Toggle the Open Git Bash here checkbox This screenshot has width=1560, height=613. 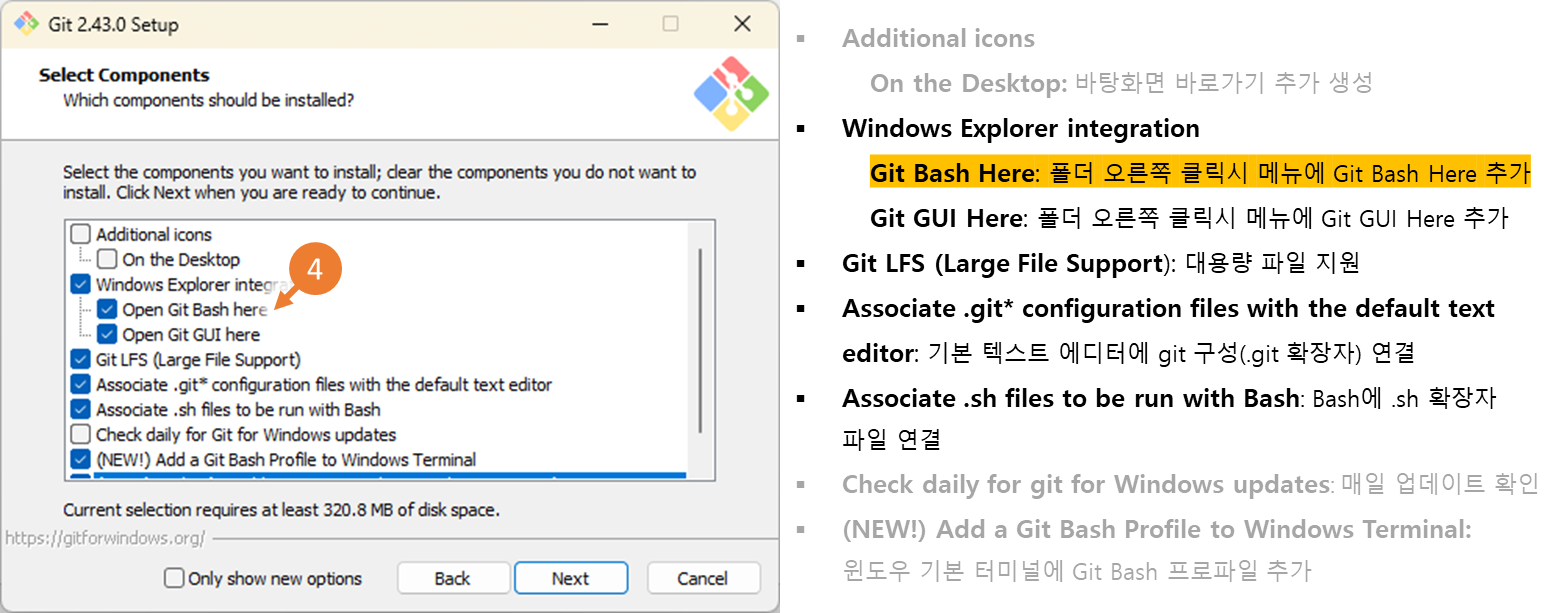pos(107,310)
